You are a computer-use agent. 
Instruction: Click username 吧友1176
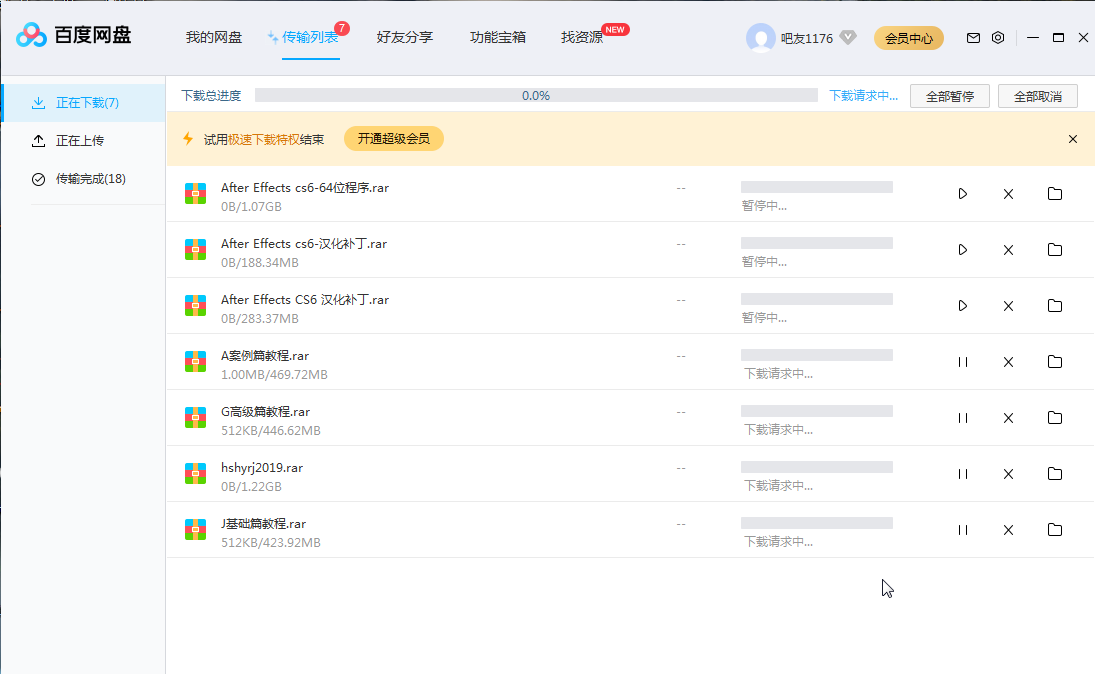807,38
